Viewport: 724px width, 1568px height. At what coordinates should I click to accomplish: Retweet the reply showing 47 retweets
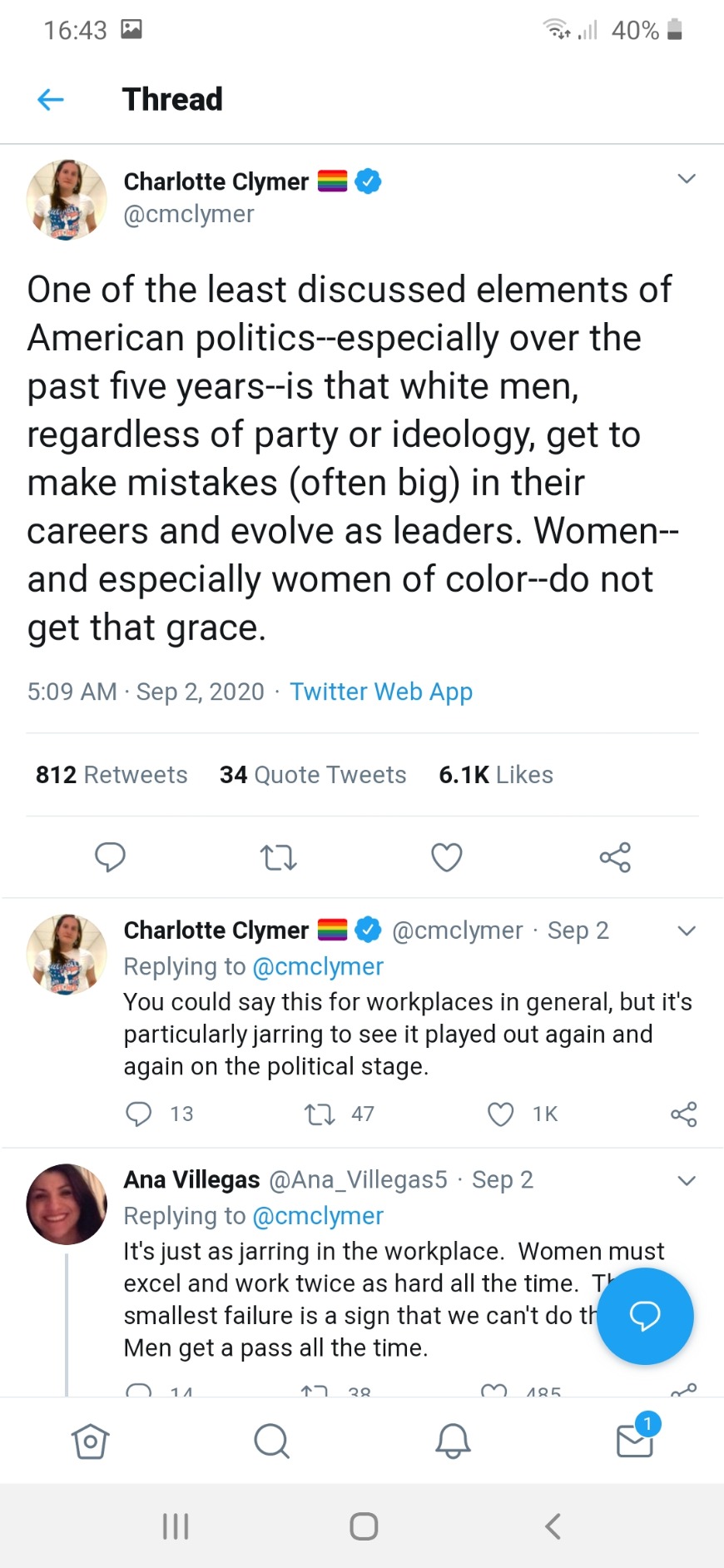(320, 1114)
